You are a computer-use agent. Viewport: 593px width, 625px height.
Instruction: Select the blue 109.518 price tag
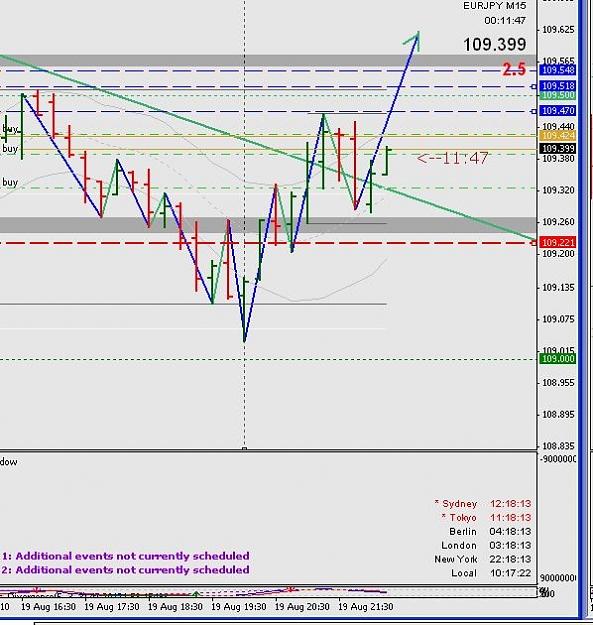(x=558, y=86)
